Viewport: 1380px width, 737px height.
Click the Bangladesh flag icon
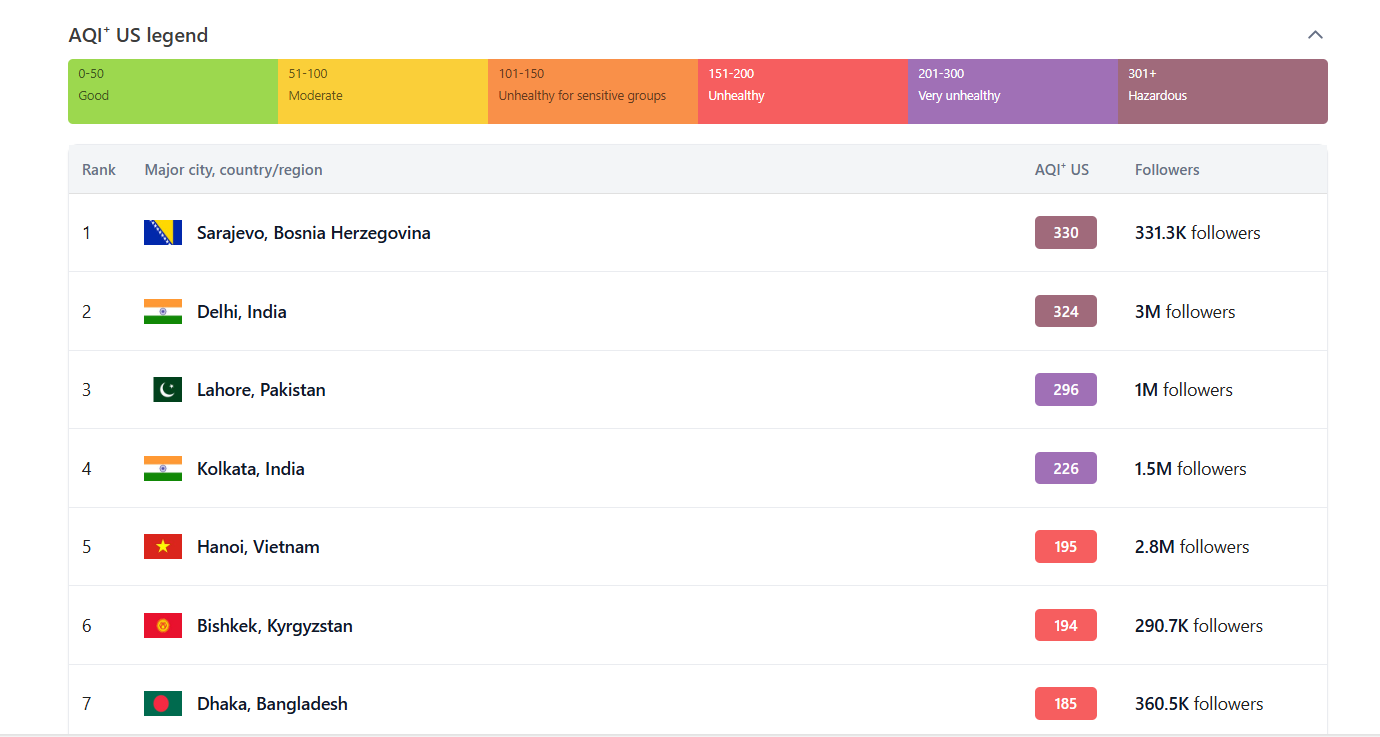point(162,704)
